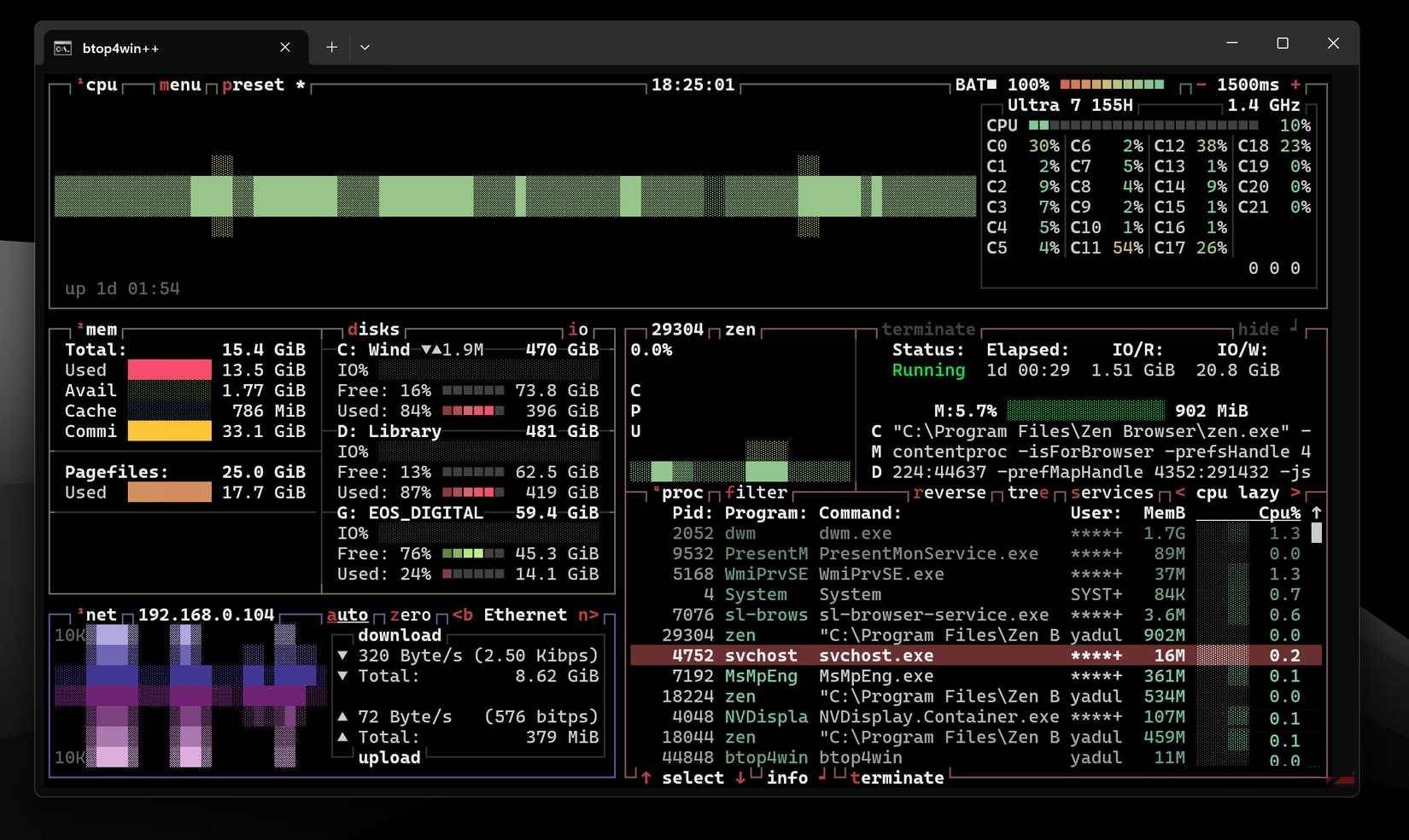1409x840 pixels.
Task: Terminate the running zen process
Action: (928, 329)
